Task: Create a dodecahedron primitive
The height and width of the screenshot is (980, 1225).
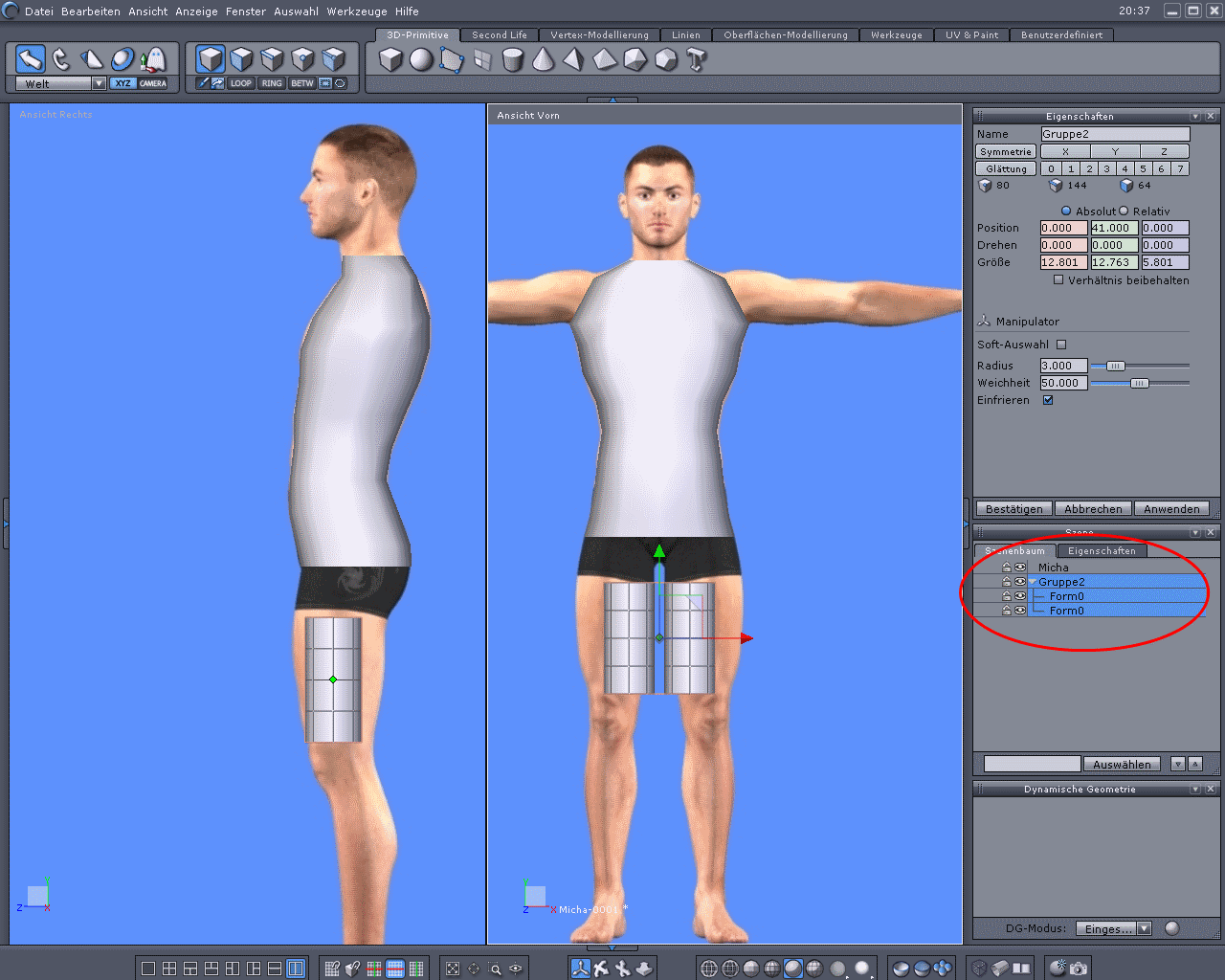Action: (x=666, y=59)
